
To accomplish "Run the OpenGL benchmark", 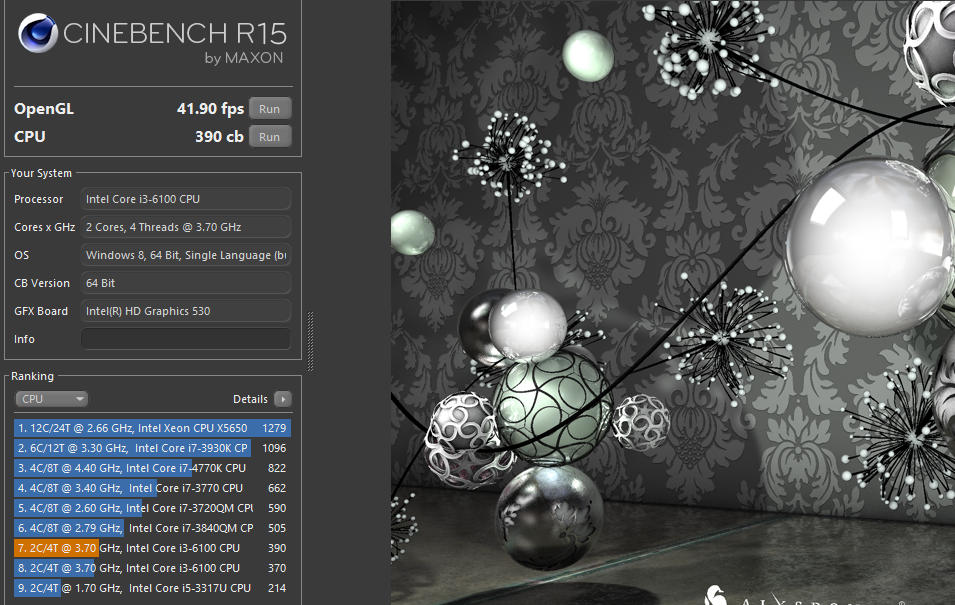I will [x=270, y=109].
